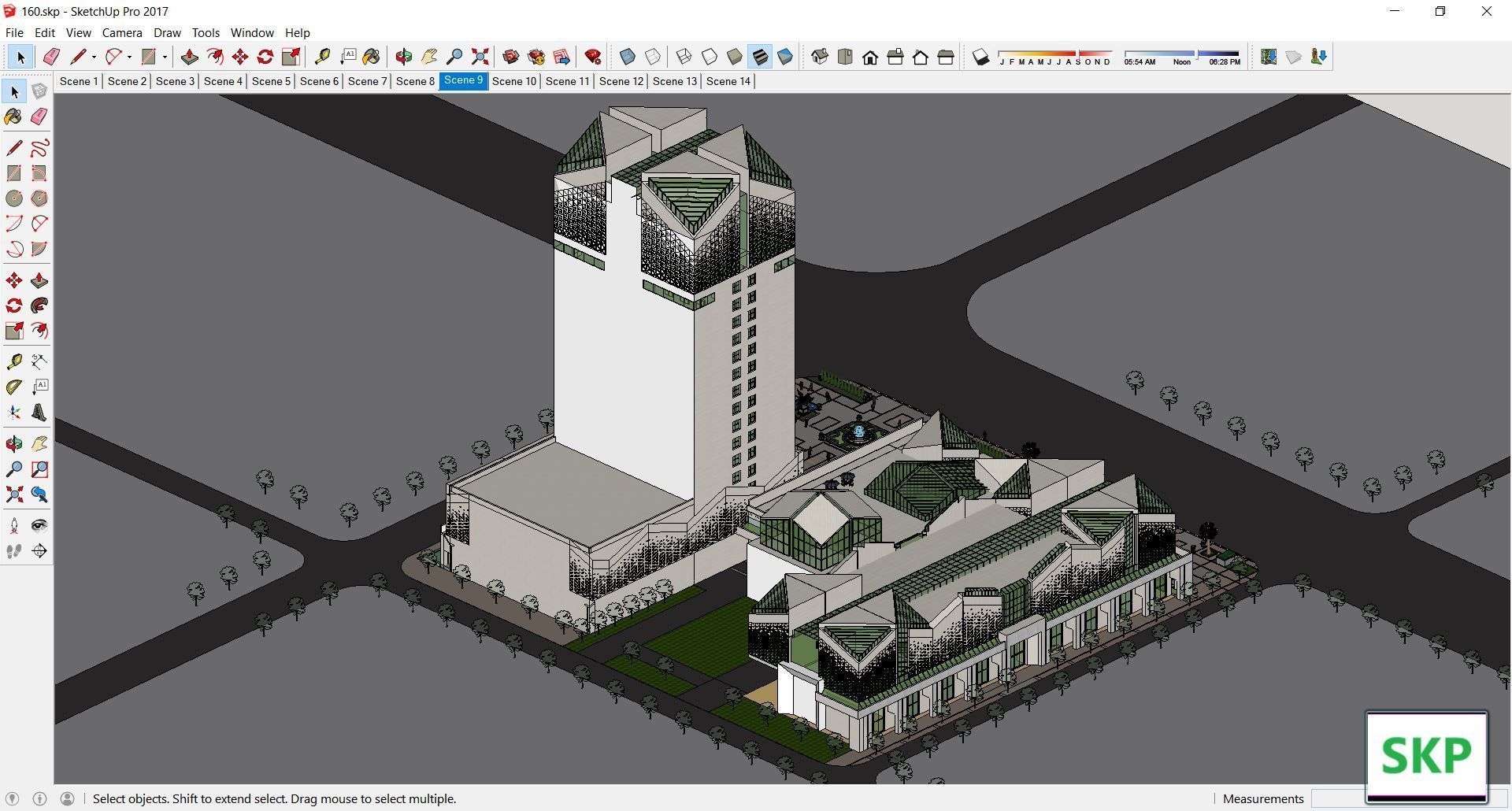This screenshot has width=1512, height=811.
Task: Switch to the Scene 5 tab
Action: click(271, 81)
